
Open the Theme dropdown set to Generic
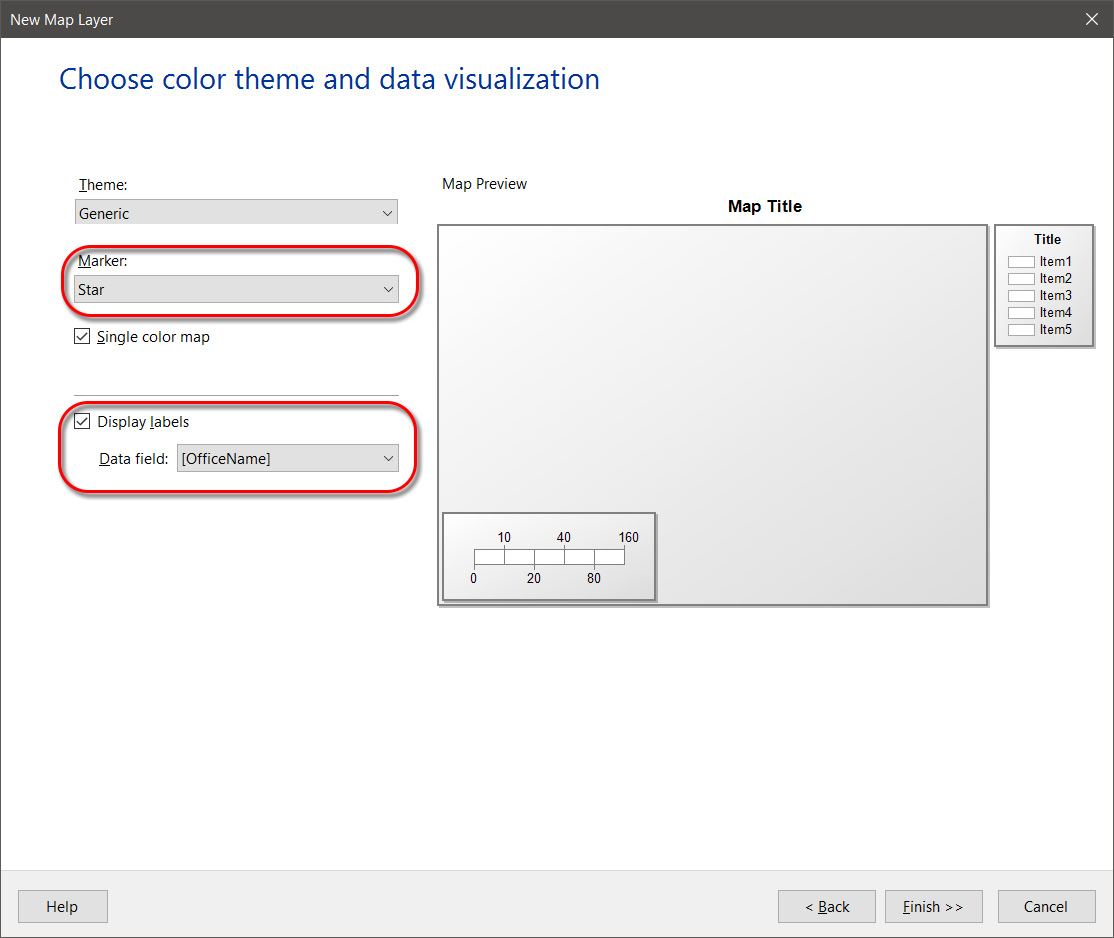[x=236, y=213]
